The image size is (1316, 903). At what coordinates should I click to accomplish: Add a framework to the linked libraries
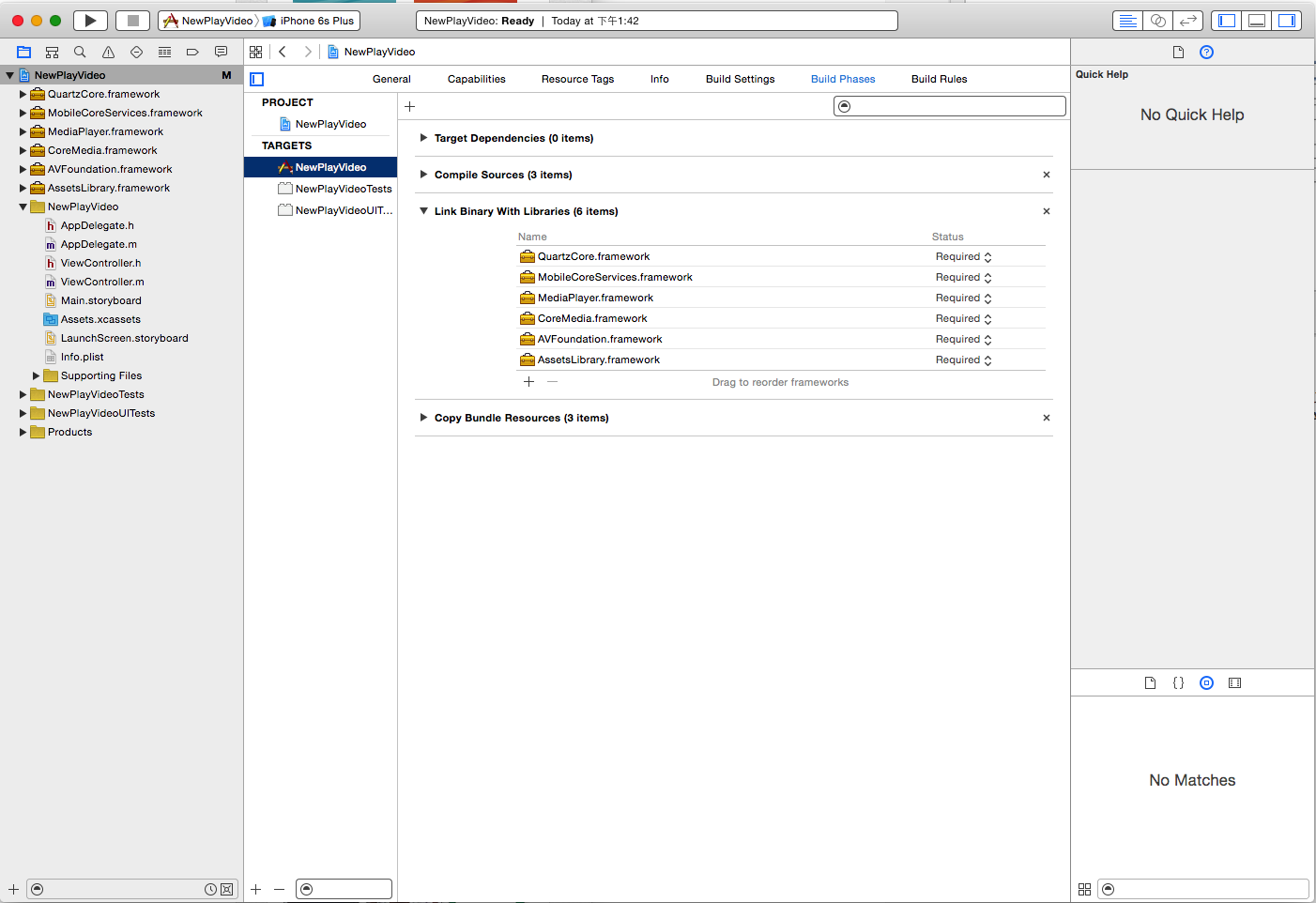[x=529, y=382]
